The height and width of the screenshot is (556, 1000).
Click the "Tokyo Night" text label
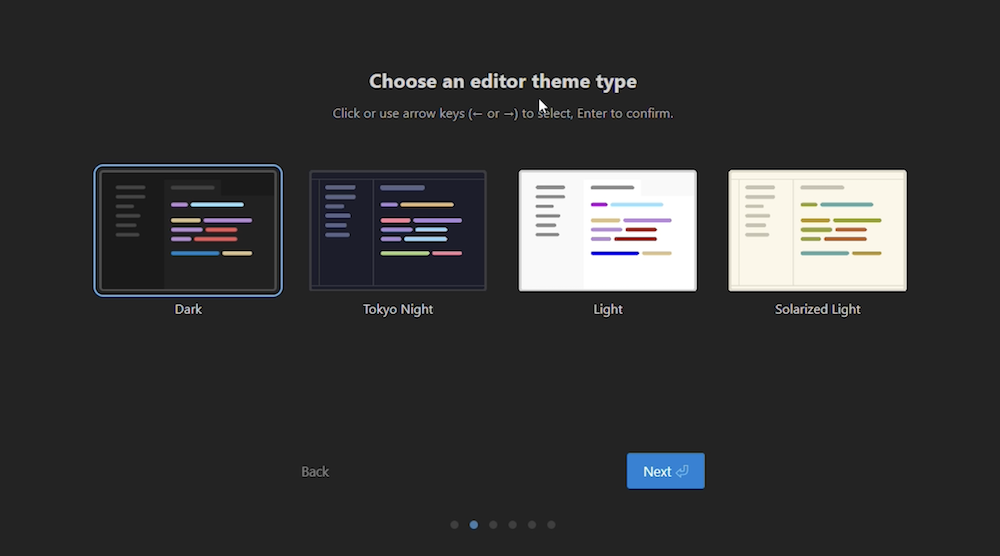[x=398, y=310]
